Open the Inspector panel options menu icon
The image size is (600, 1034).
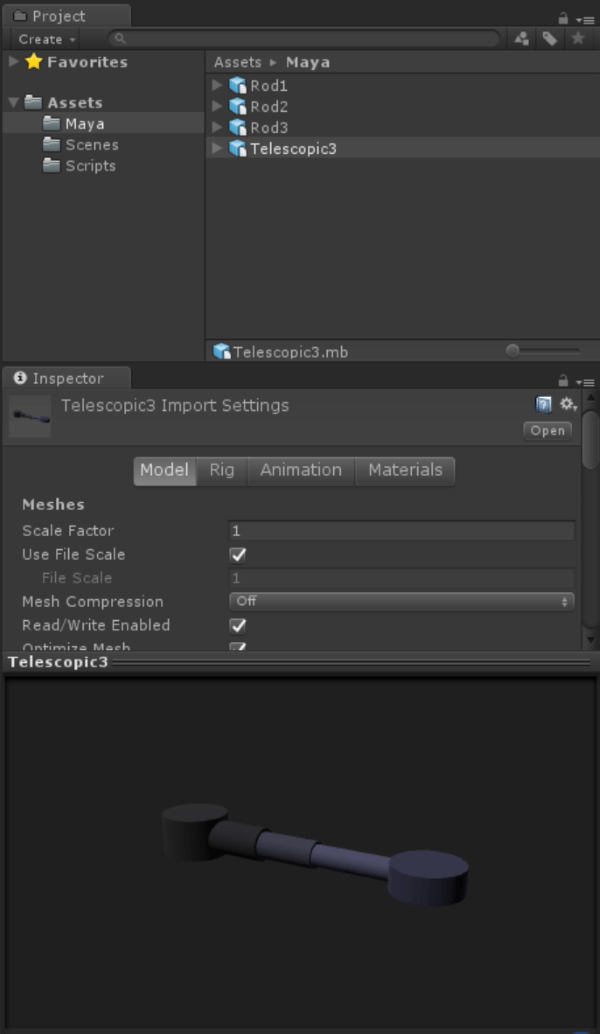click(x=587, y=381)
